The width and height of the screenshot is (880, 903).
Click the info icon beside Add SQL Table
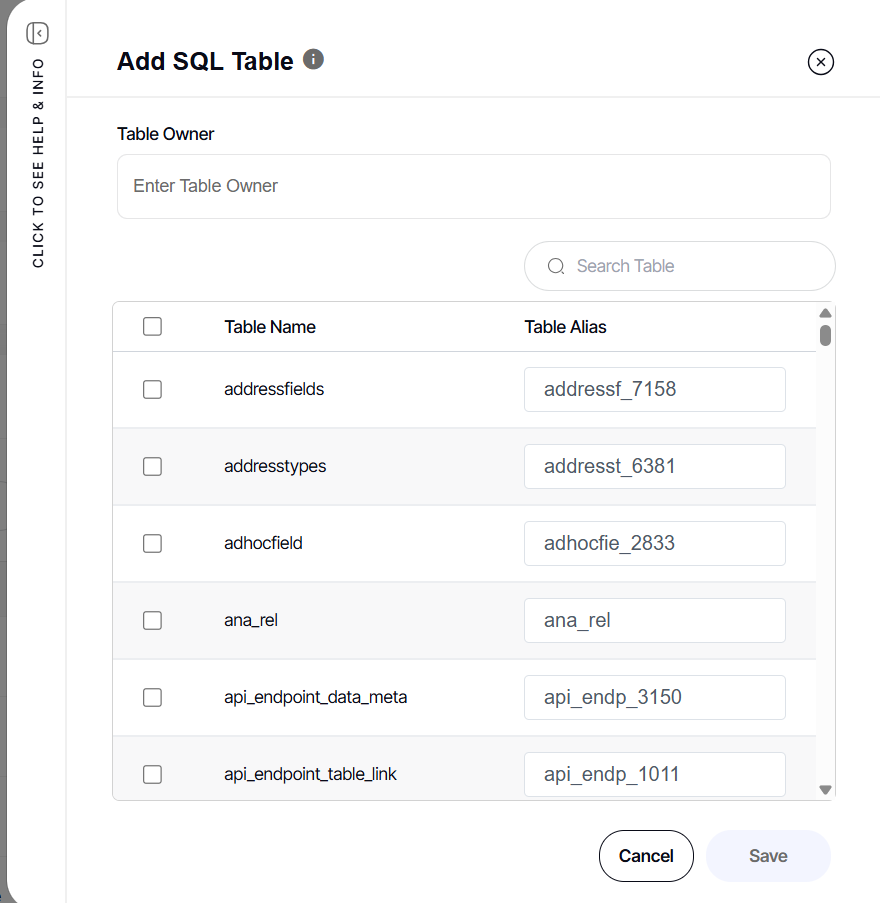pyautogui.click(x=313, y=59)
